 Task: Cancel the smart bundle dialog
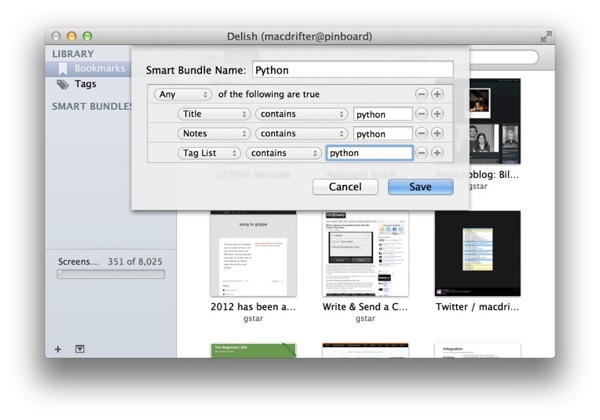pyautogui.click(x=345, y=187)
